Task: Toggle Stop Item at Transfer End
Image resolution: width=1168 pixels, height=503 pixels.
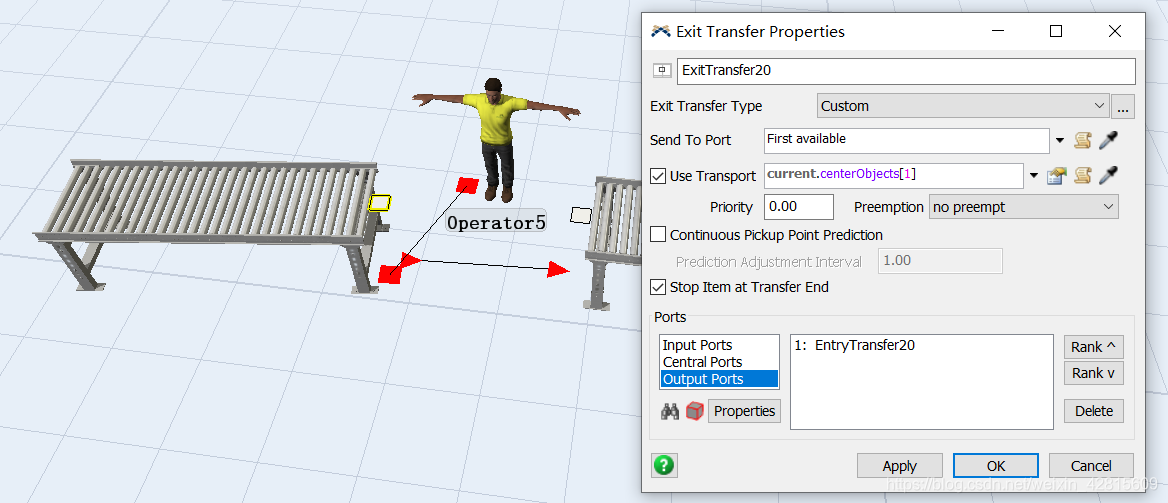Action: point(658,287)
